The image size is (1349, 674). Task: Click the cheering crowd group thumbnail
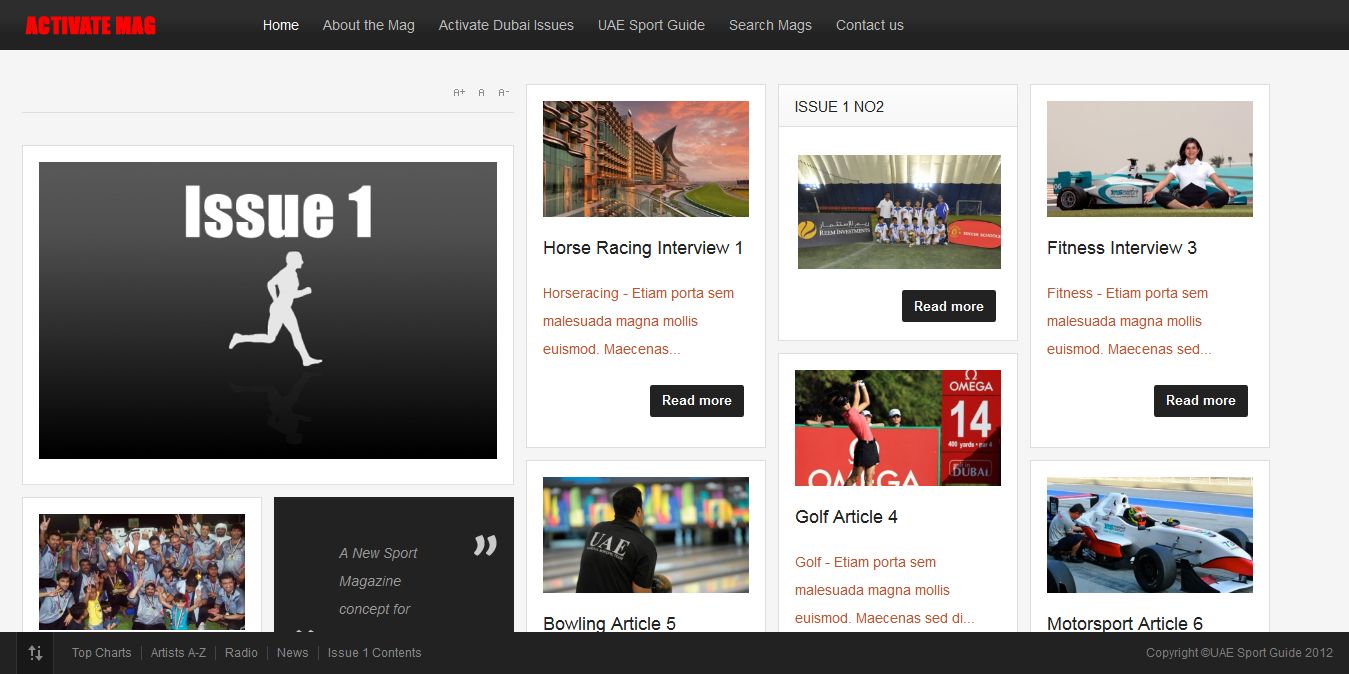point(142,572)
